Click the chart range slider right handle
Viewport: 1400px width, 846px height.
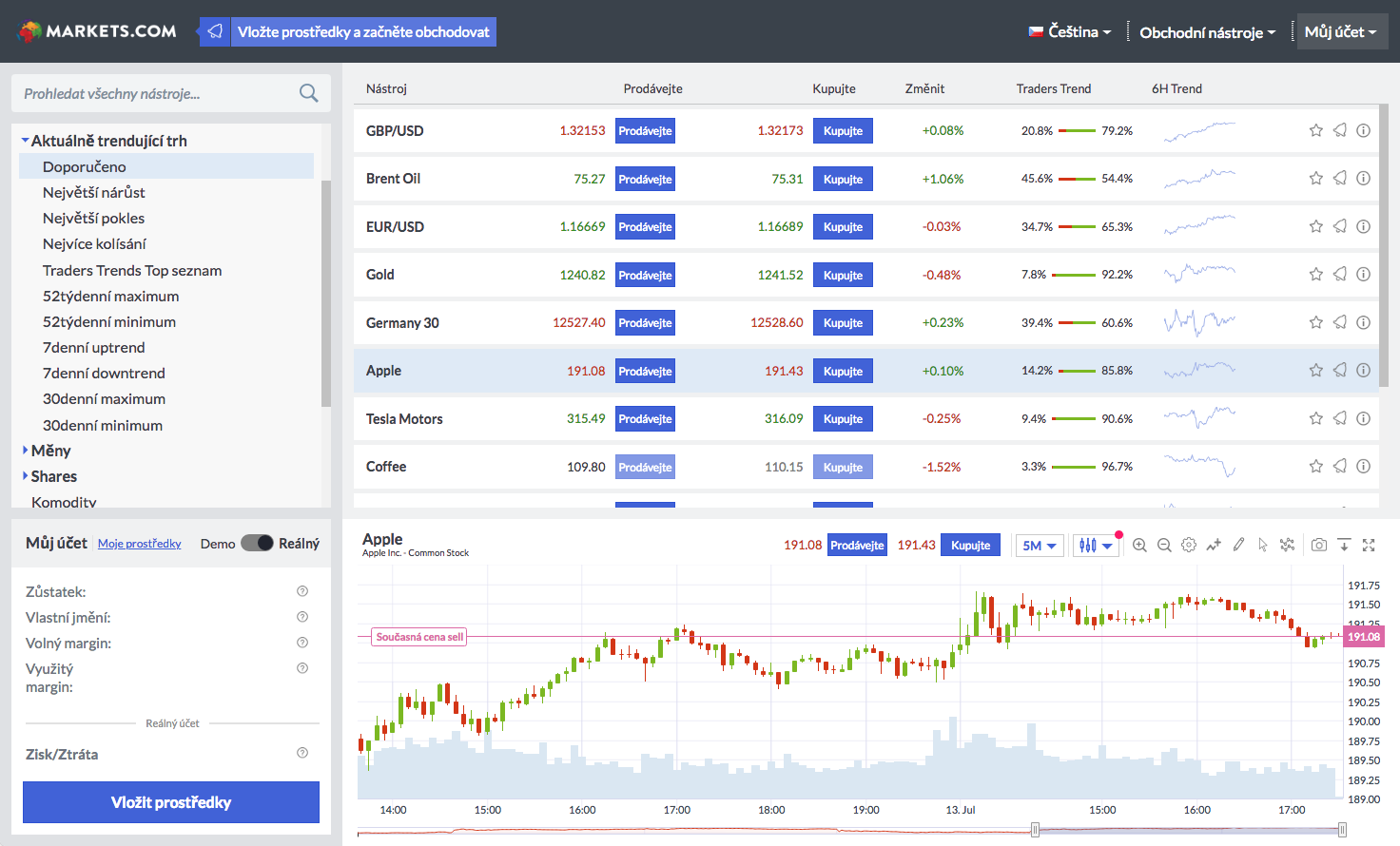point(1342,830)
